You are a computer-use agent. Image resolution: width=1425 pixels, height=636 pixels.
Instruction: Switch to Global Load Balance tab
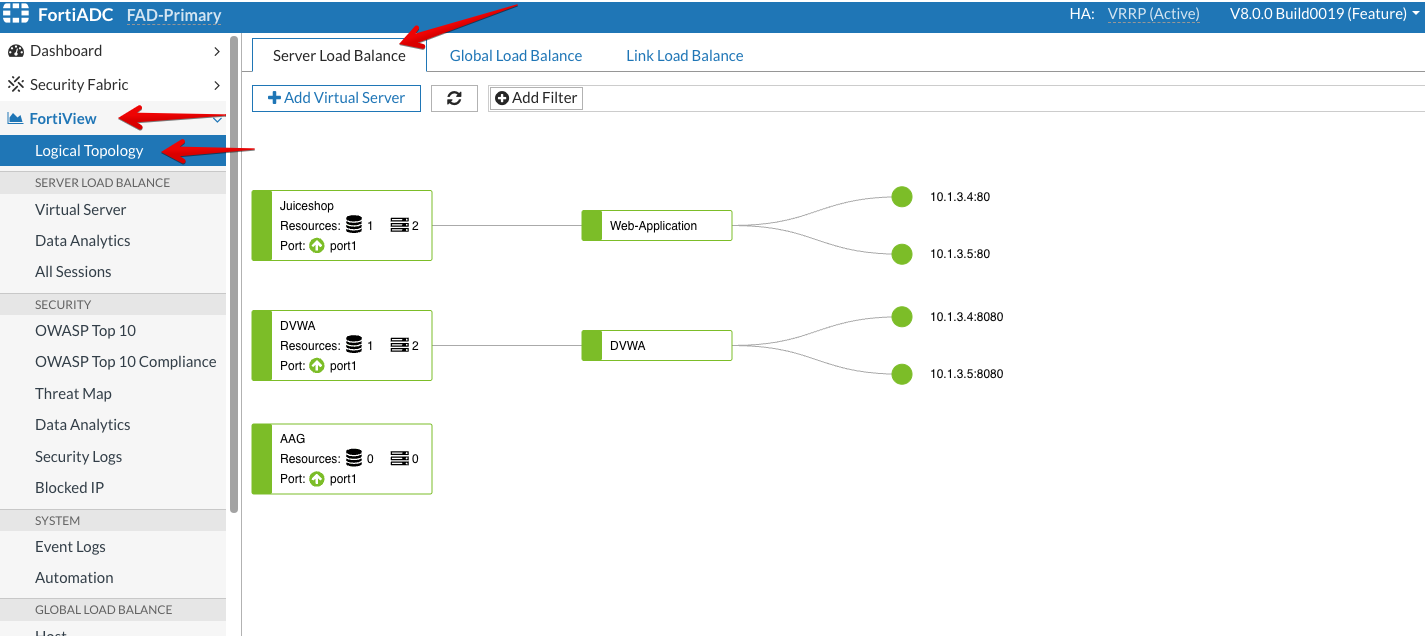[516, 56]
